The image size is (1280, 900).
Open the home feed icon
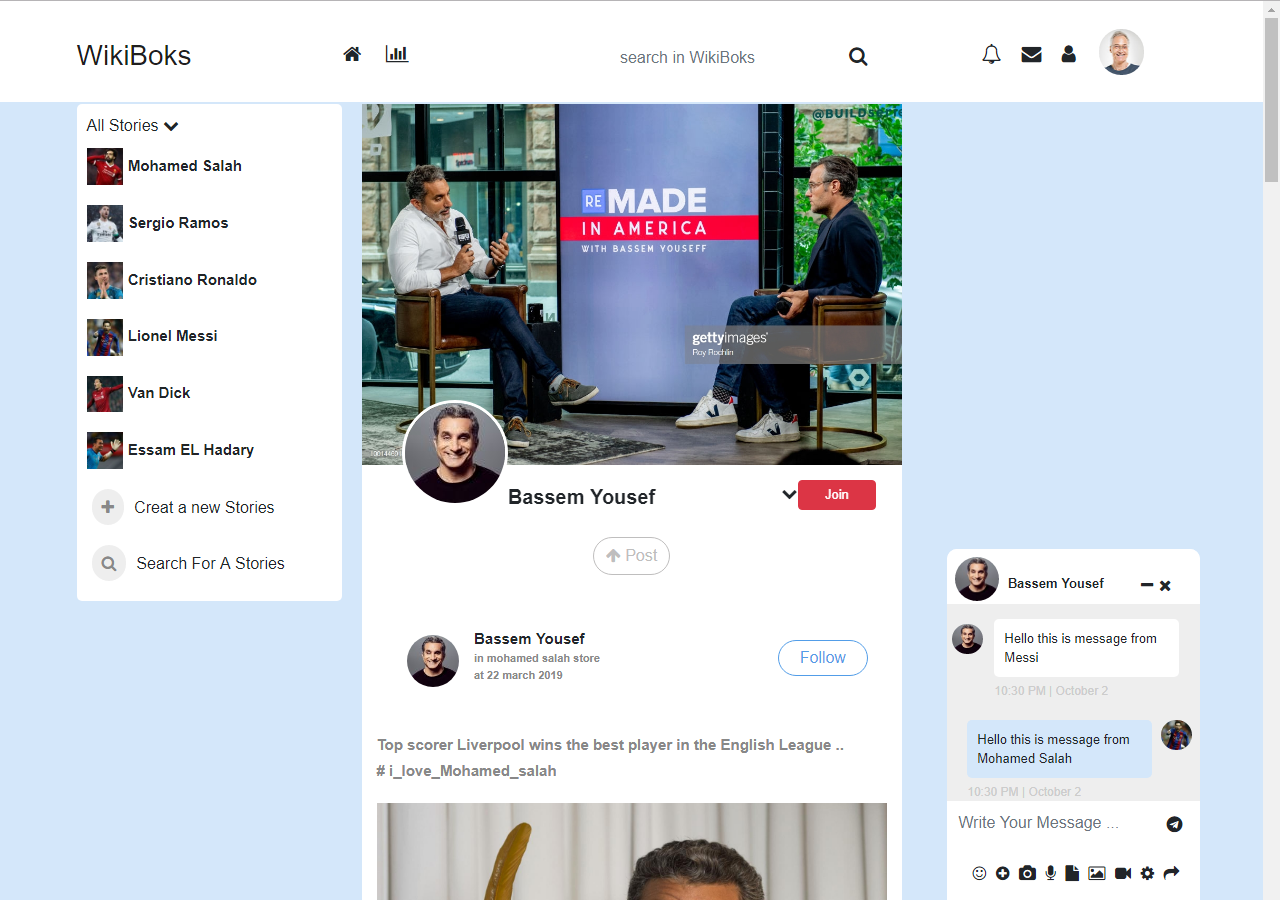click(352, 54)
